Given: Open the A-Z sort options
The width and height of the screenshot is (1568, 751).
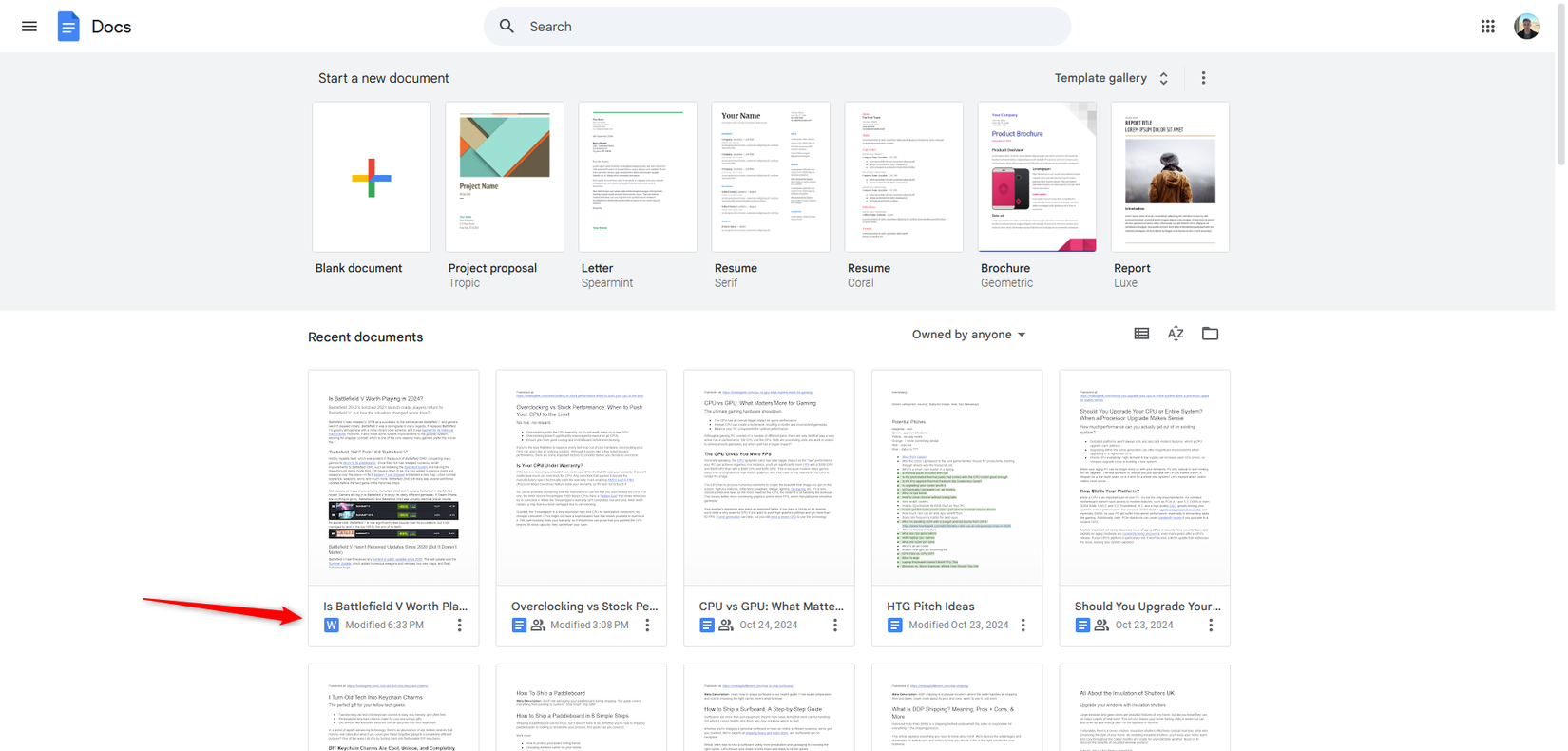Looking at the screenshot, I should tap(1176, 334).
